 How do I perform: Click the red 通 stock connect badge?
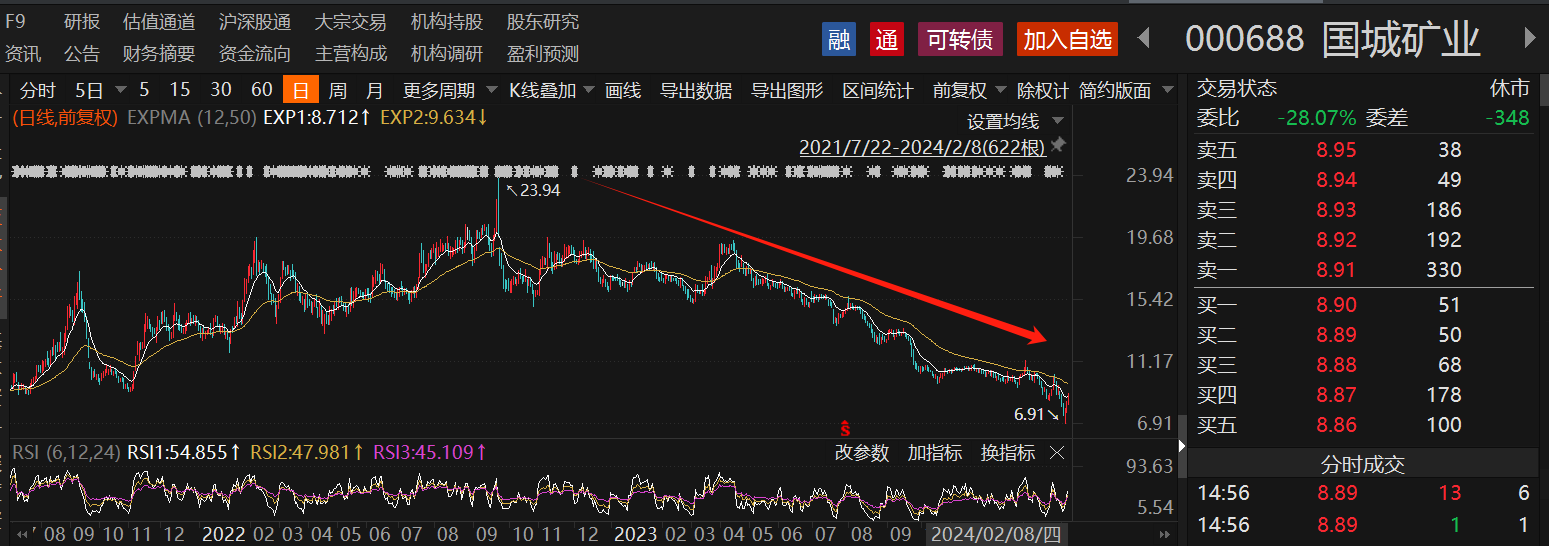pyautogui.click(x=887, y=40)
